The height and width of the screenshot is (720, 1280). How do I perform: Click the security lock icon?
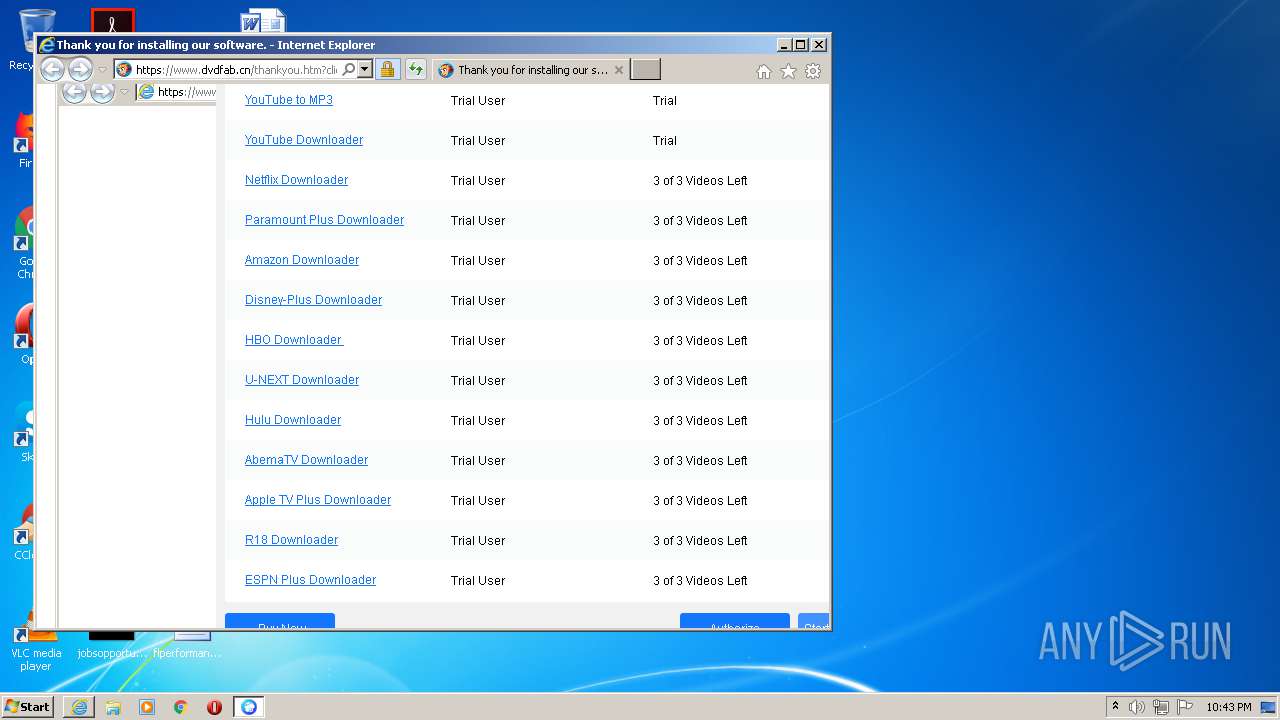[387, 69]
